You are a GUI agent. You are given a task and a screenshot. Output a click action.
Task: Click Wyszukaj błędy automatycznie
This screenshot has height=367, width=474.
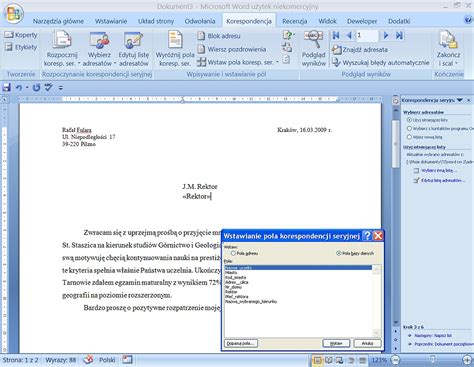pos(381,62)
